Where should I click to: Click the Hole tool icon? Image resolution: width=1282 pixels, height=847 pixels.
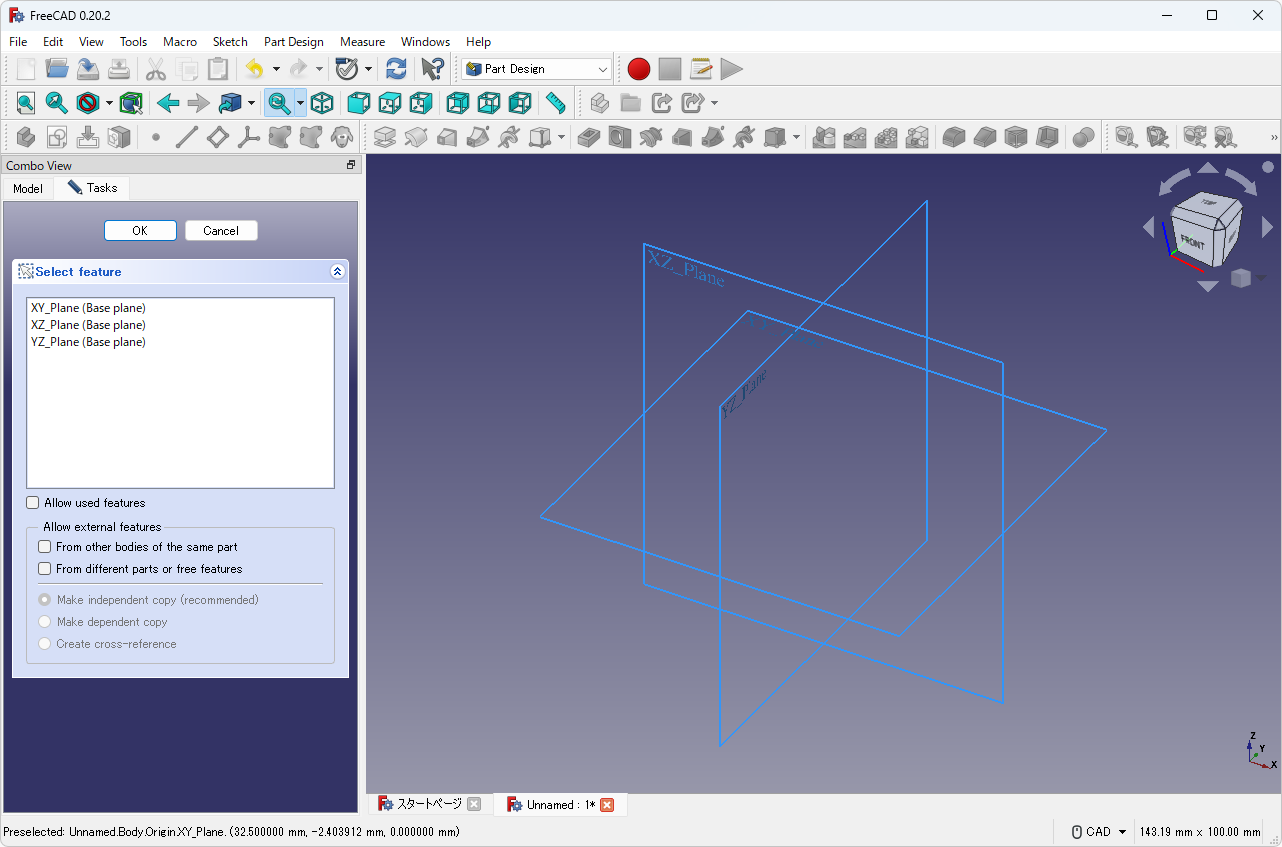pyautogui.click(x=620, y=137)
